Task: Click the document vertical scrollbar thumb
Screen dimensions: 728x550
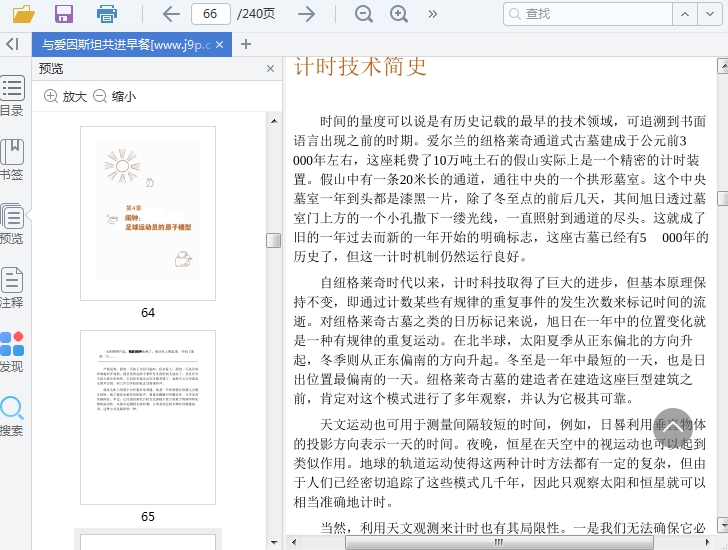Action: (x=722, y=198)
